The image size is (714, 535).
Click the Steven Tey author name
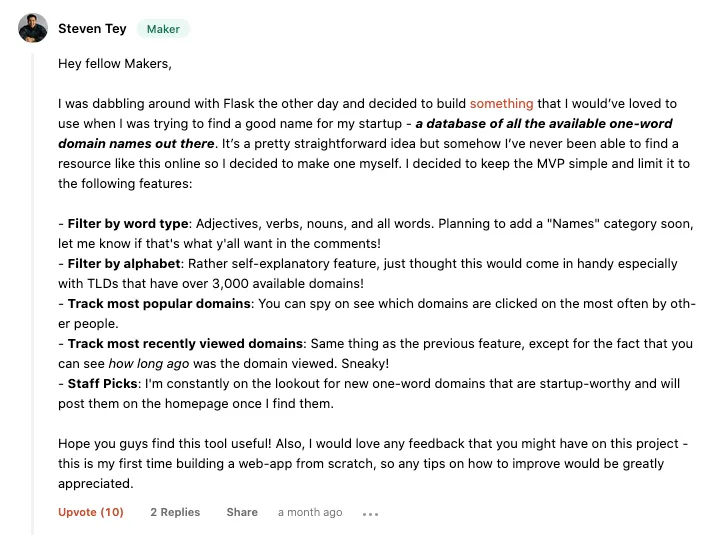click(x=92, y=29)
